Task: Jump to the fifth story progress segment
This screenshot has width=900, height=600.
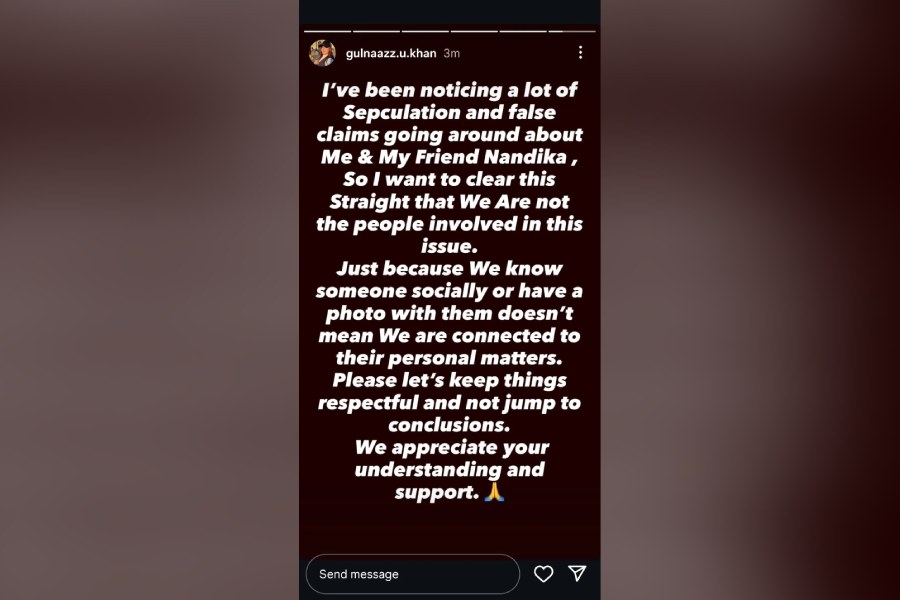Action: (x=523, y=31)
